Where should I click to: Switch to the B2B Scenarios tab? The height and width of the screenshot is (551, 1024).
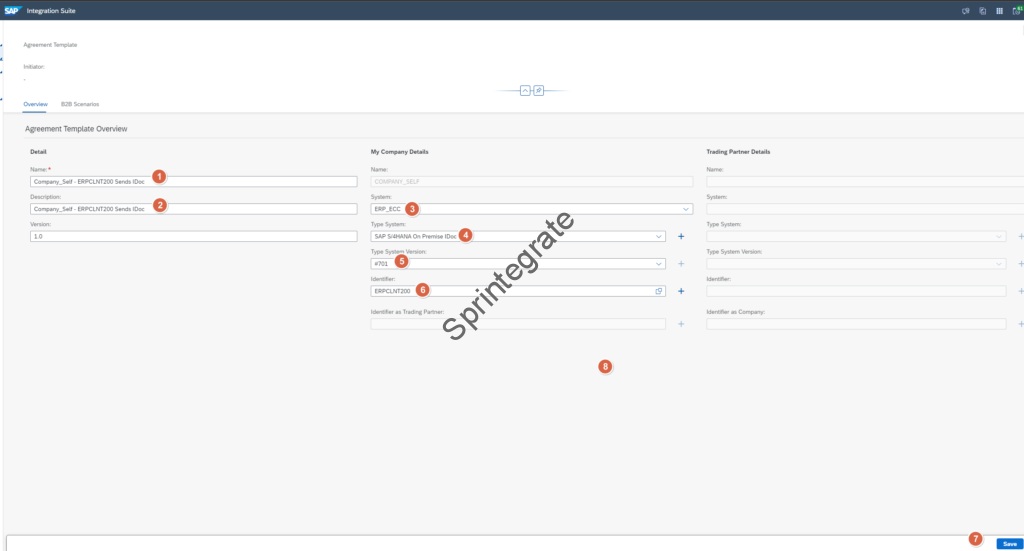point(80,104)
